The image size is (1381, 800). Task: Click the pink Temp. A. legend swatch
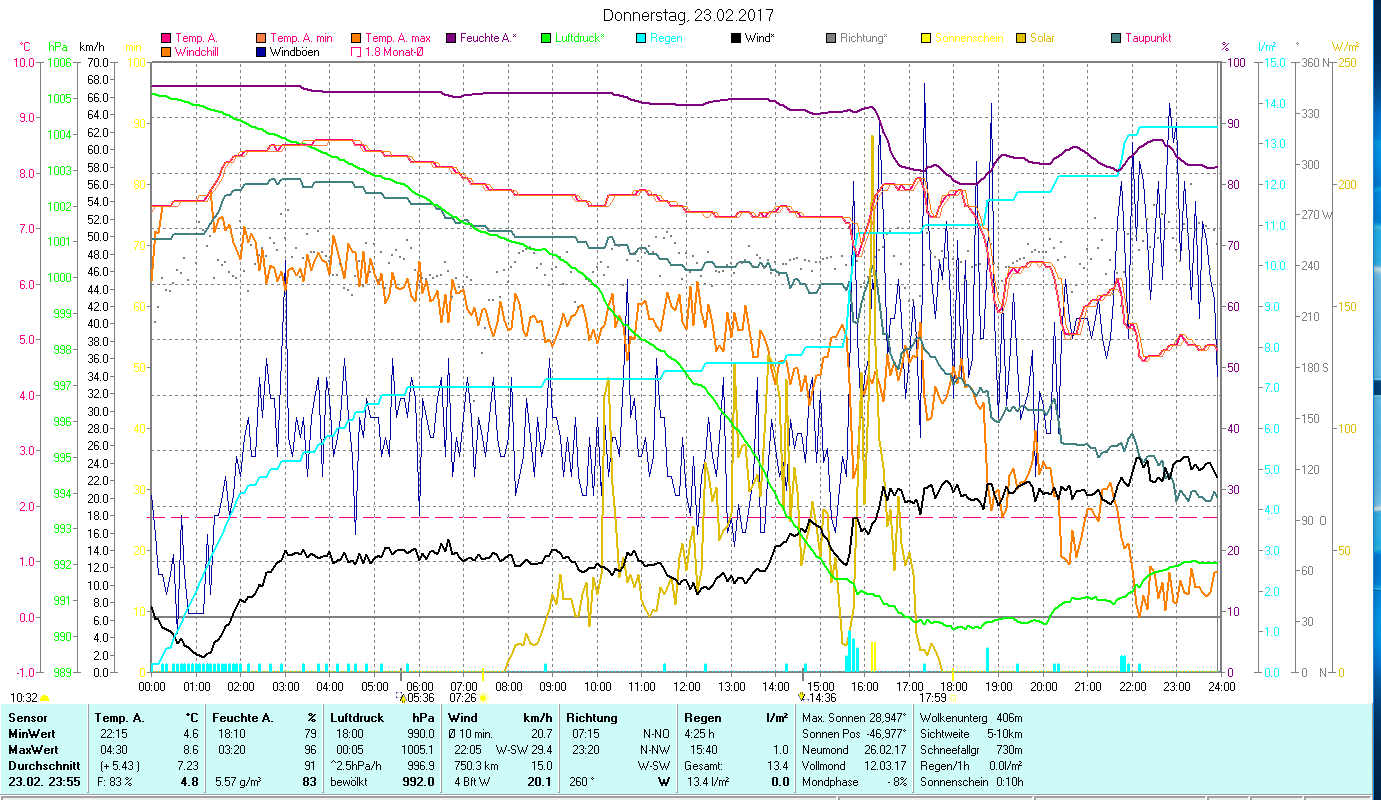pyautogui.click(x=166, y=38)
